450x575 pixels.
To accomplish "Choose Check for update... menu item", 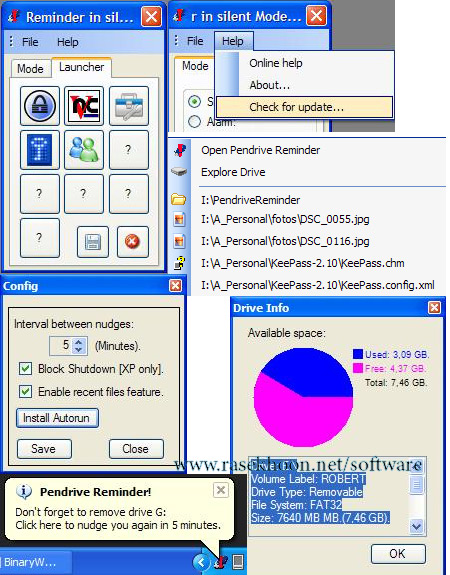I will (304, 107).
